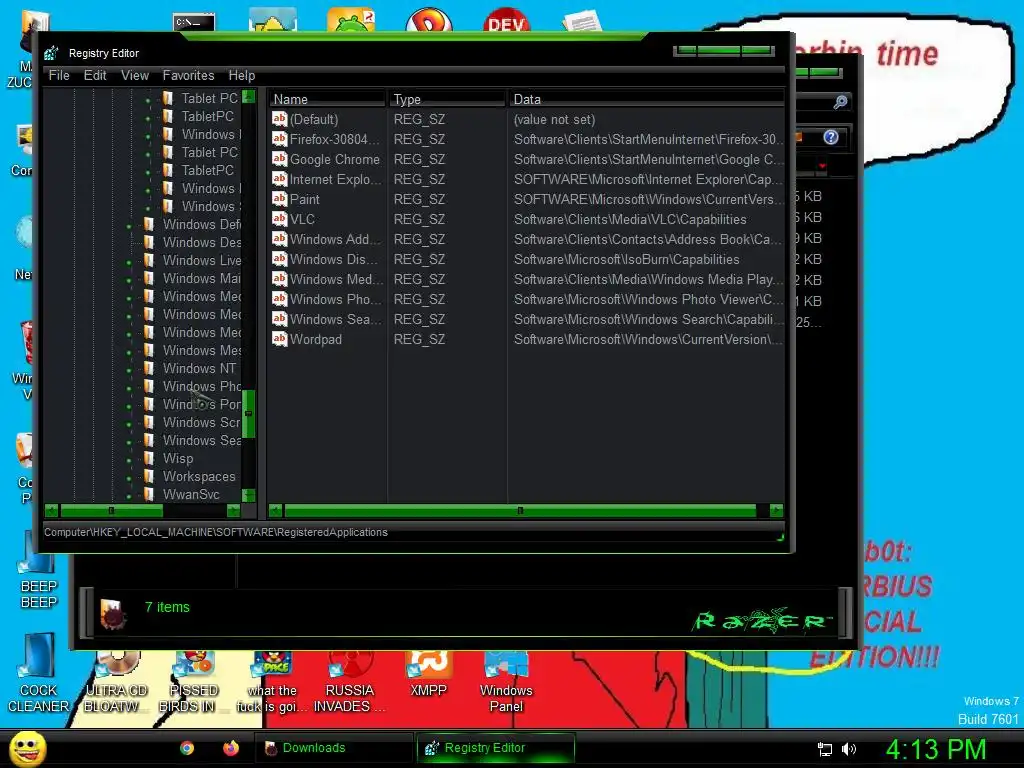Expand the Workspaces registry key
Viewport: 1024px width, 768px height.
[129, 478]
